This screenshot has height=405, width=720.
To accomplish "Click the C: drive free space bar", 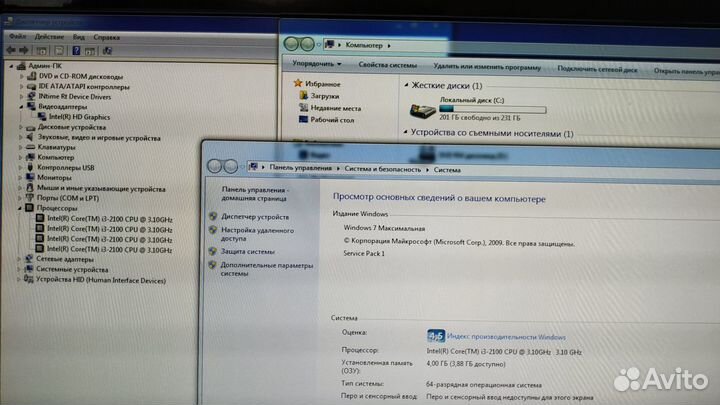I will point(493,109).
